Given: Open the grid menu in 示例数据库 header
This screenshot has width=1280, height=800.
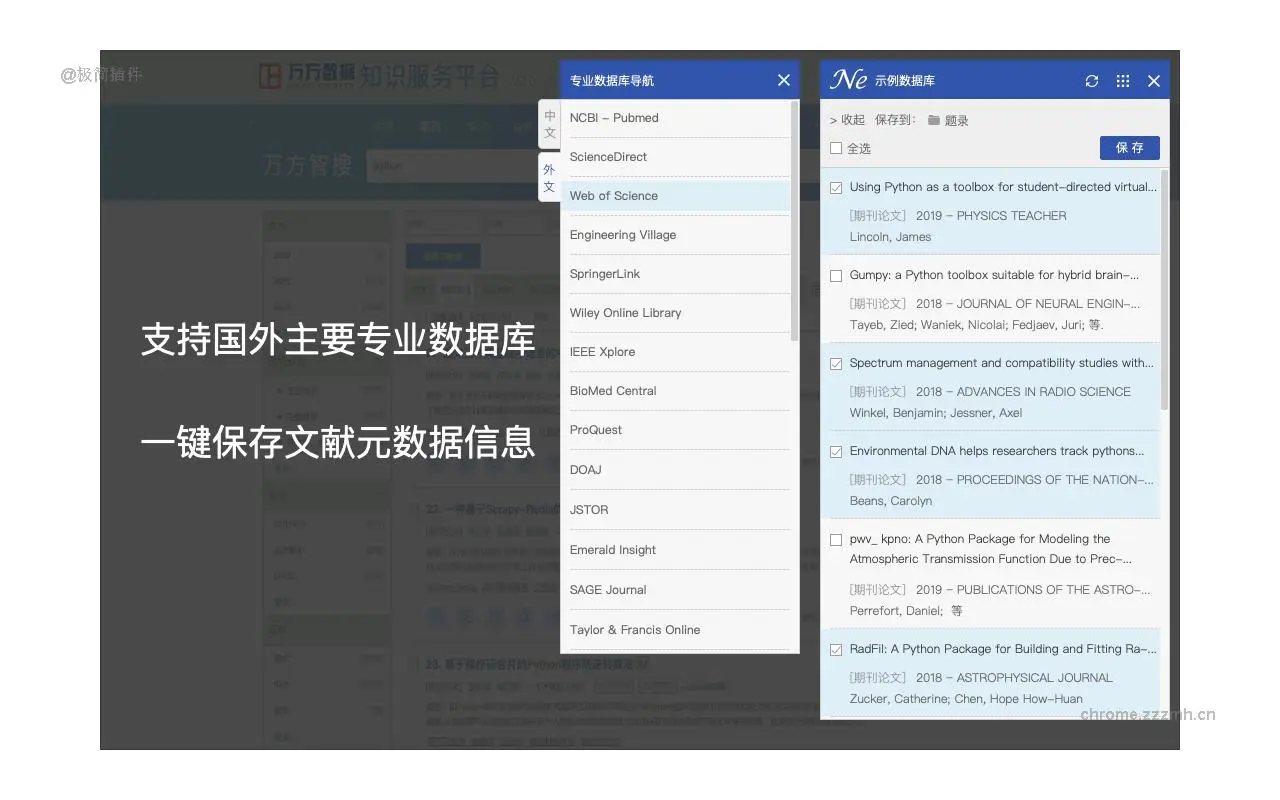Looking at the screenshot, I should (1122, 80).
